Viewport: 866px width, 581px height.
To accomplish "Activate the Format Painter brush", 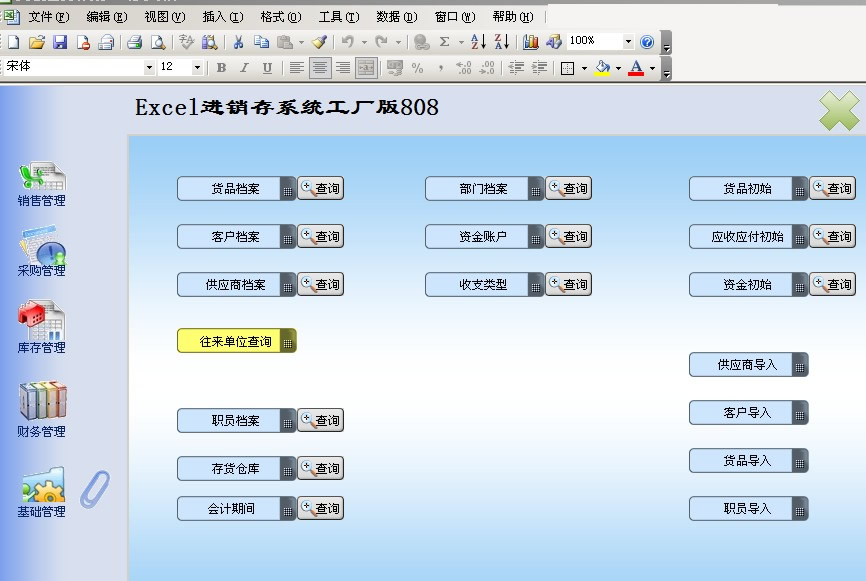I will point(319,42).
